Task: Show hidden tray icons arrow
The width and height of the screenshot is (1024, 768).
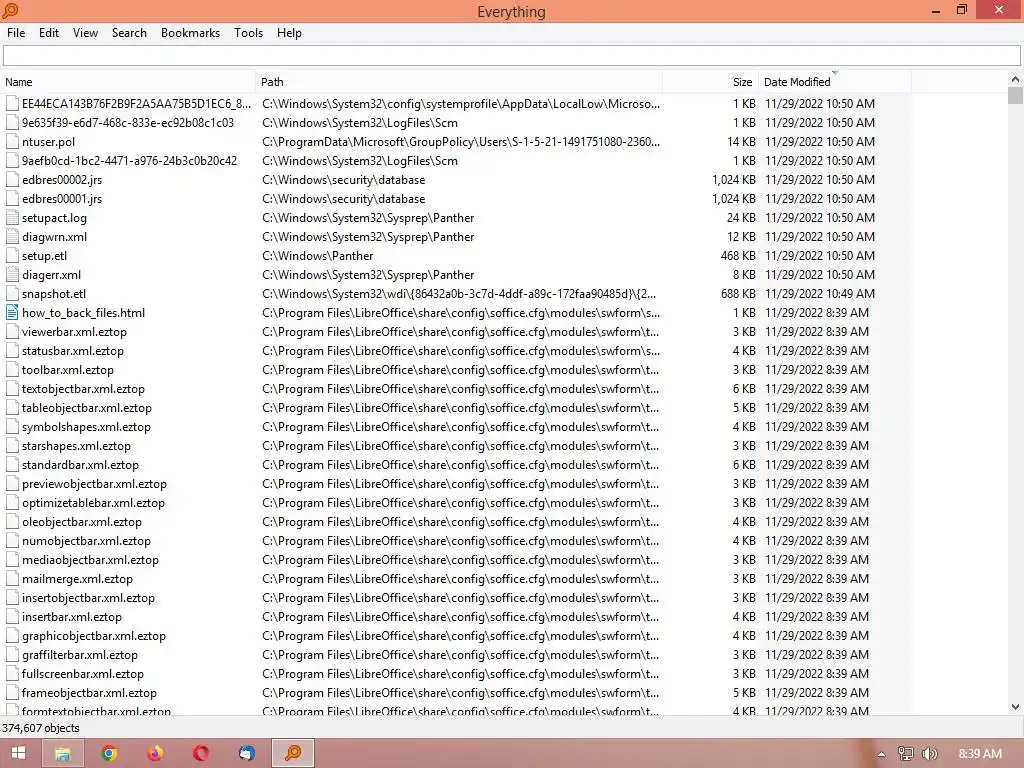Action: (x=881, y=754)
